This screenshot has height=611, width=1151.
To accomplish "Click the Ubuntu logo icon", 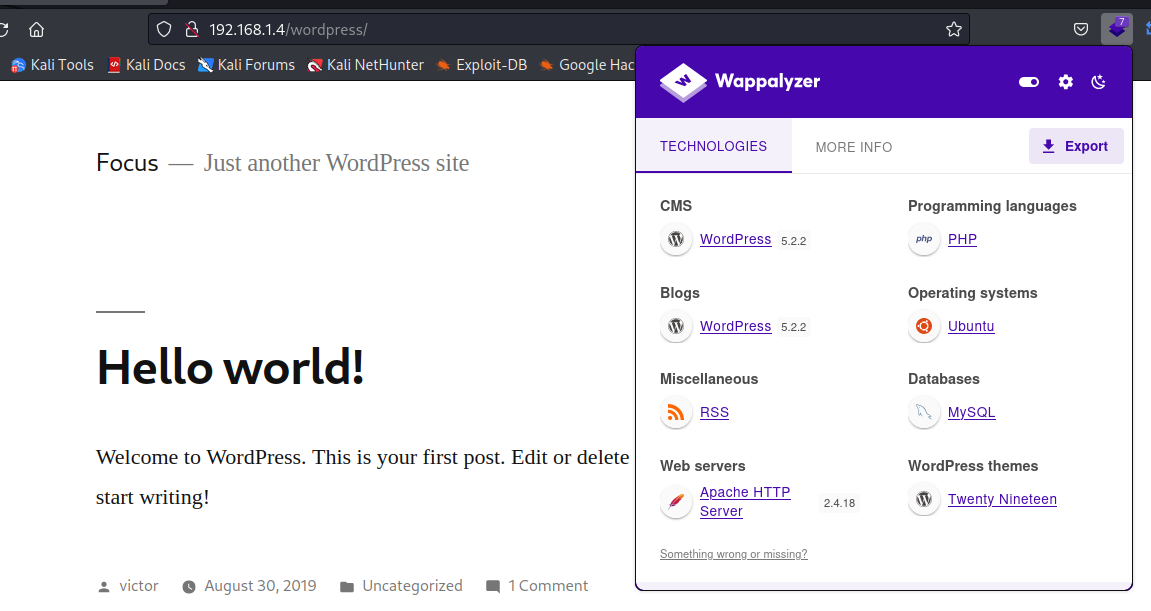I will tap(924, 326).
